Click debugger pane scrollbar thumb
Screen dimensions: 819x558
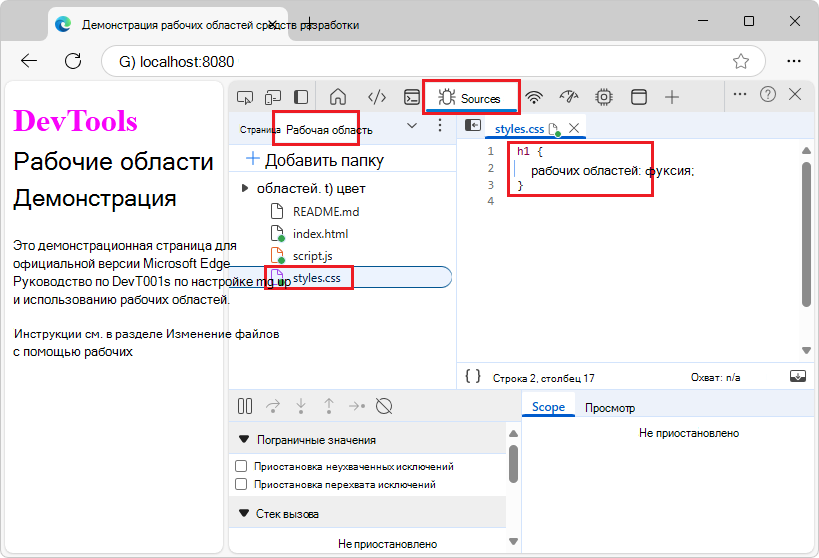click(x=513, y=464)
